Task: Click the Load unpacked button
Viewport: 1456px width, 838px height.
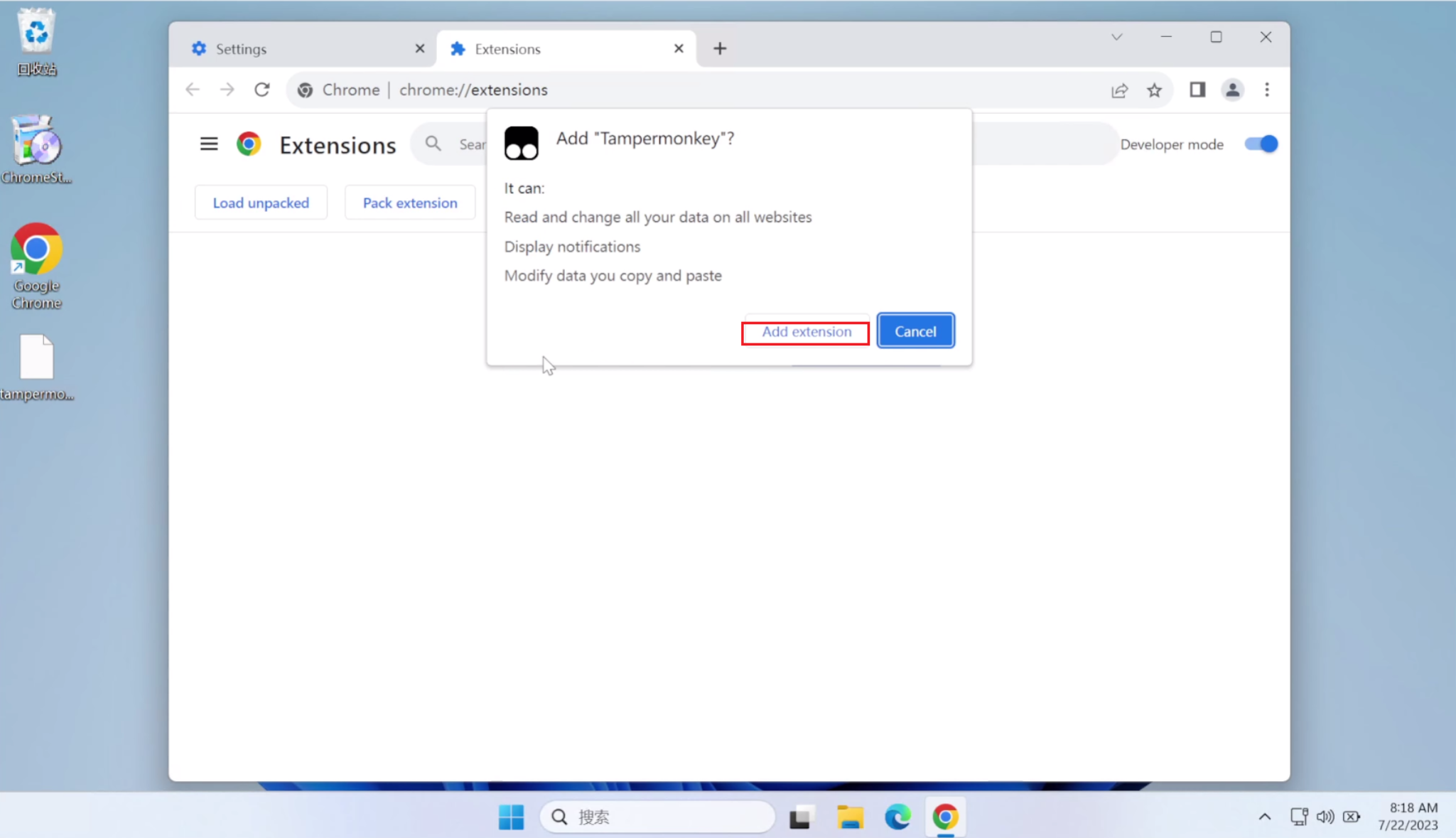Action: (261, 203)
